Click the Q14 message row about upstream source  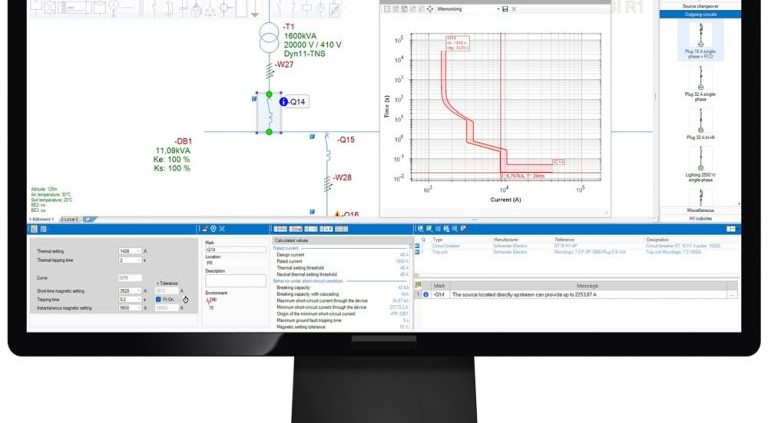576,295
